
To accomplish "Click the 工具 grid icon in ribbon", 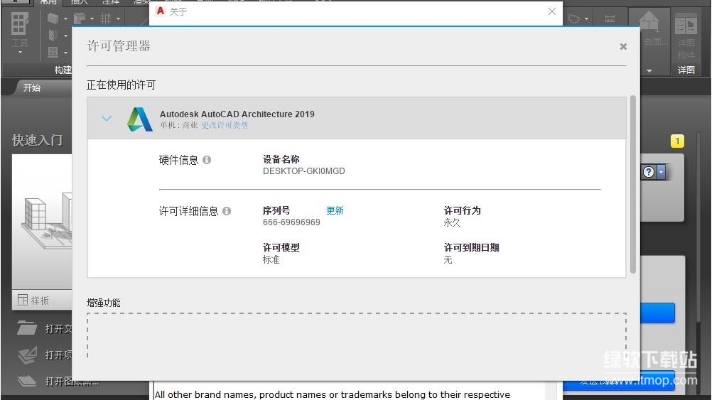I will pos(20,24).
